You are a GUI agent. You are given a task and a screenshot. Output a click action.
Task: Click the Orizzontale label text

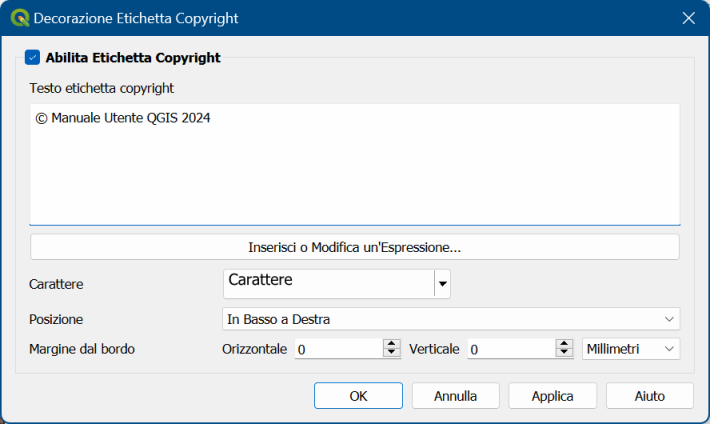point(254,349)
